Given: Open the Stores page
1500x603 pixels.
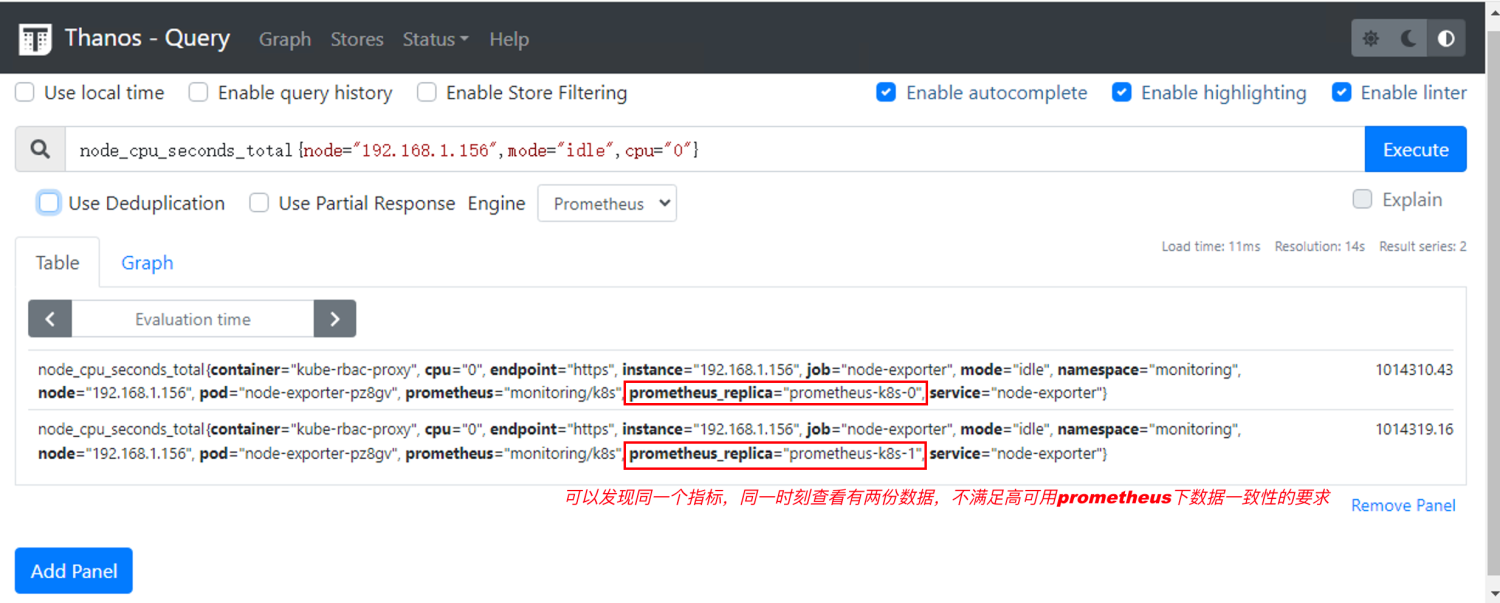Looking at the screenshot, I should (357, 39).
